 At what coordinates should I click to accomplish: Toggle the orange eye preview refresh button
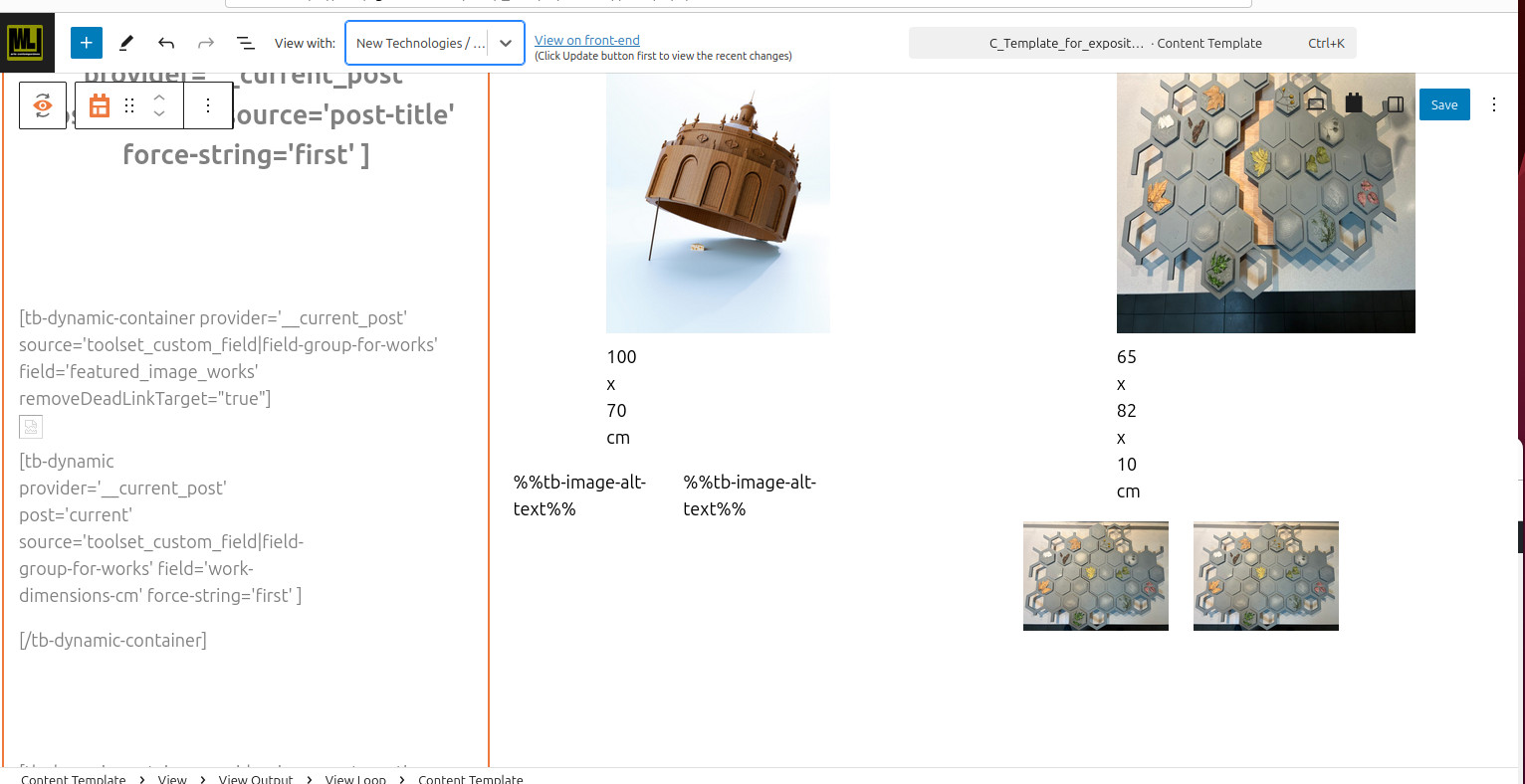(43, 105)
